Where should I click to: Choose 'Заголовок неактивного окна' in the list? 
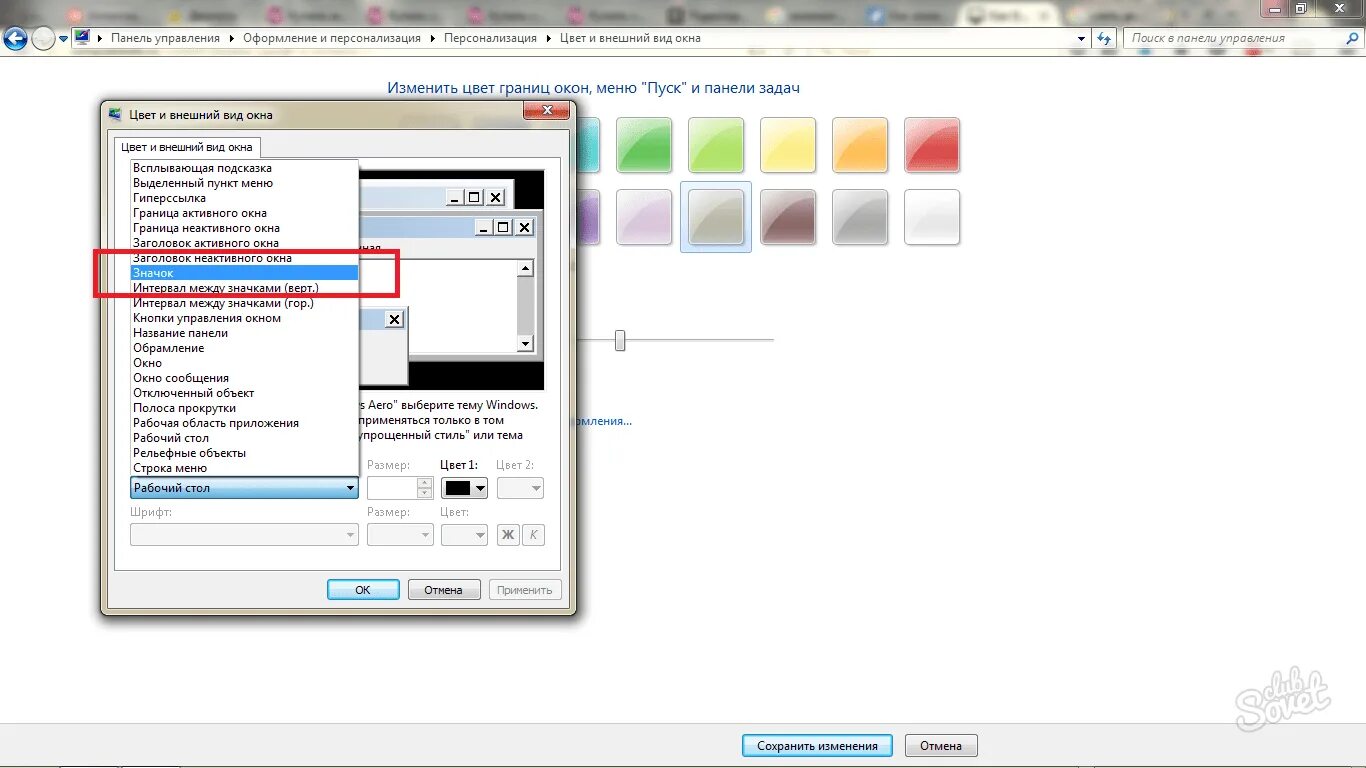coord(244,258)
